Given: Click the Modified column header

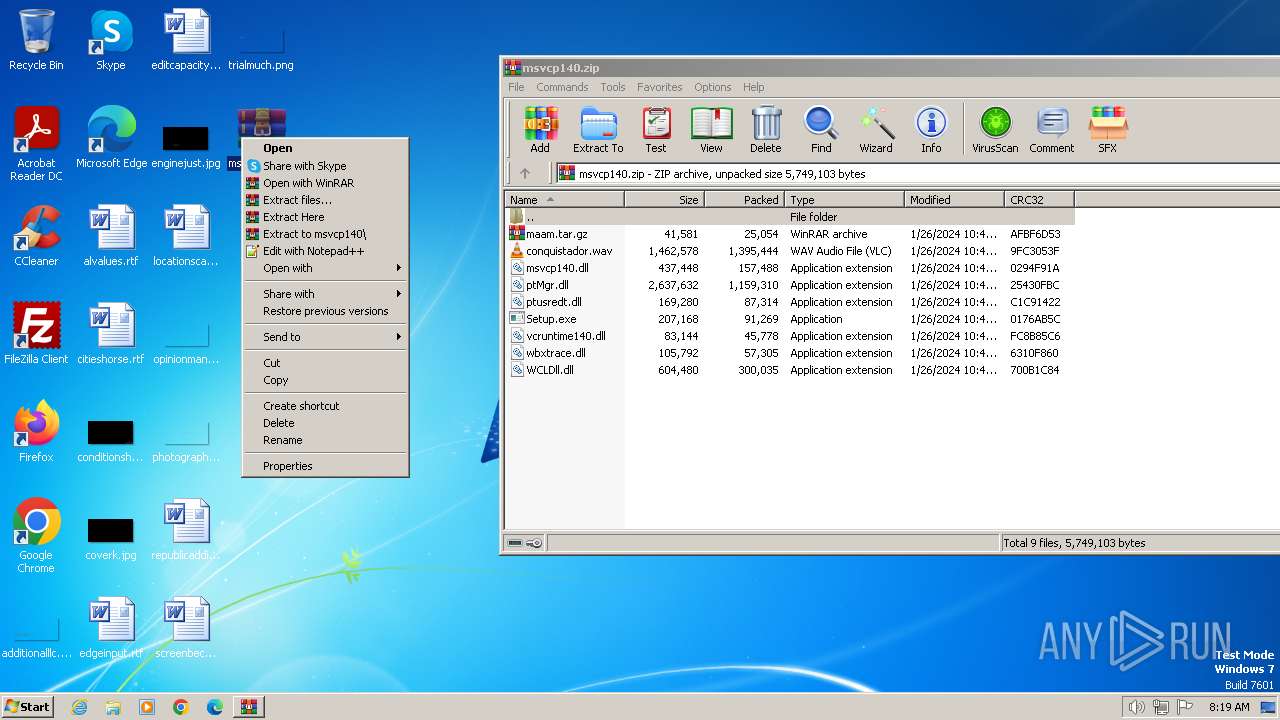Looking at the screenshot, I should click(955, 200).
